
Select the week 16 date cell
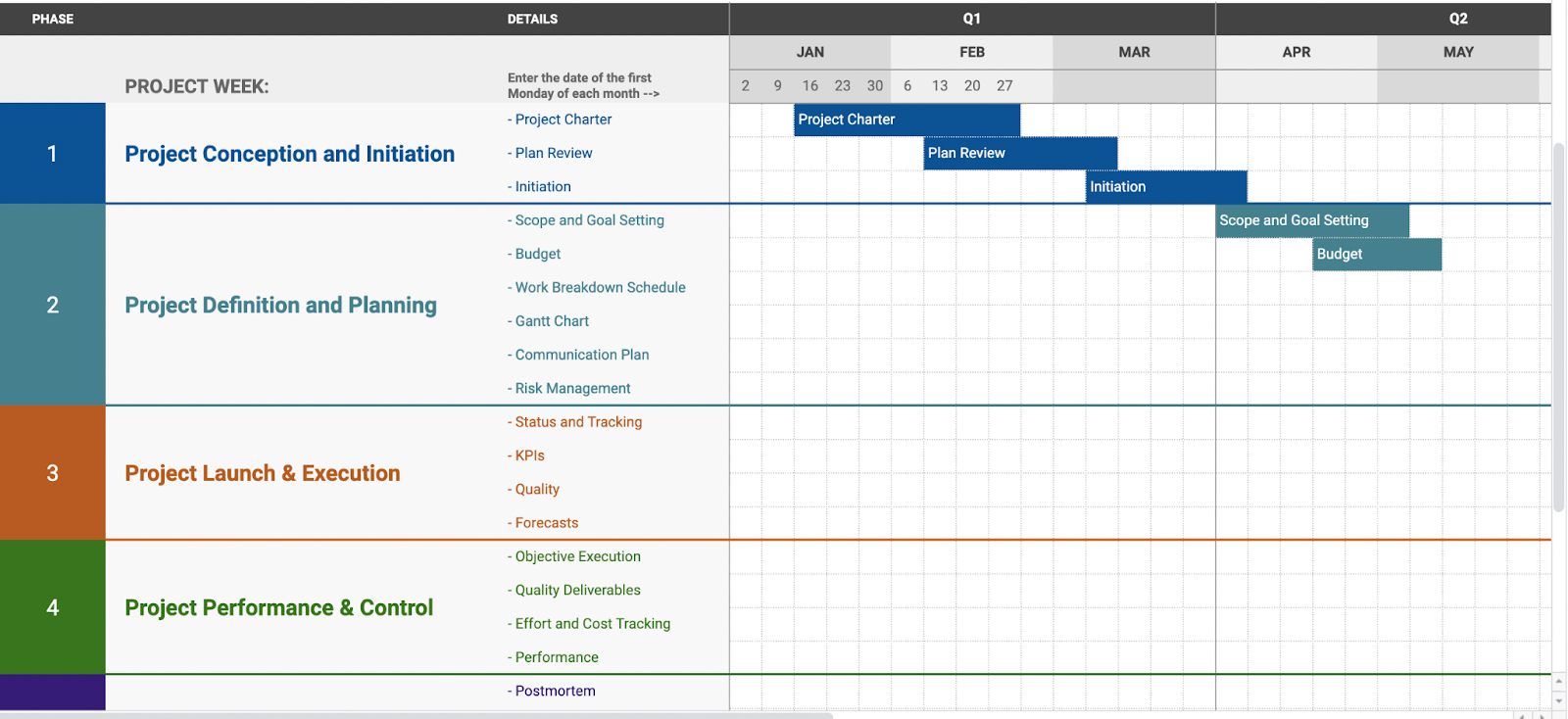pyautogui.click(x=809, y=86)
